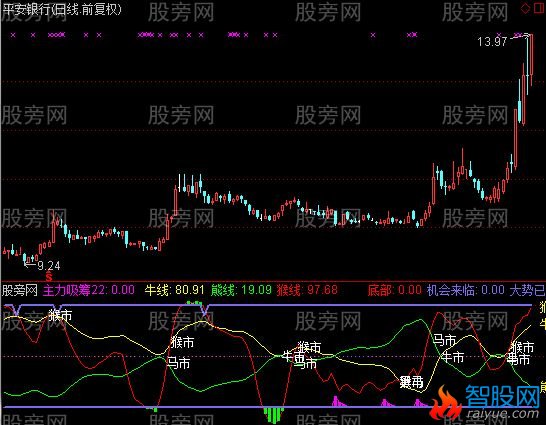Click the 猴线: 97.68 indicator value
Screen dimensions: 546x425
point(307,290)
